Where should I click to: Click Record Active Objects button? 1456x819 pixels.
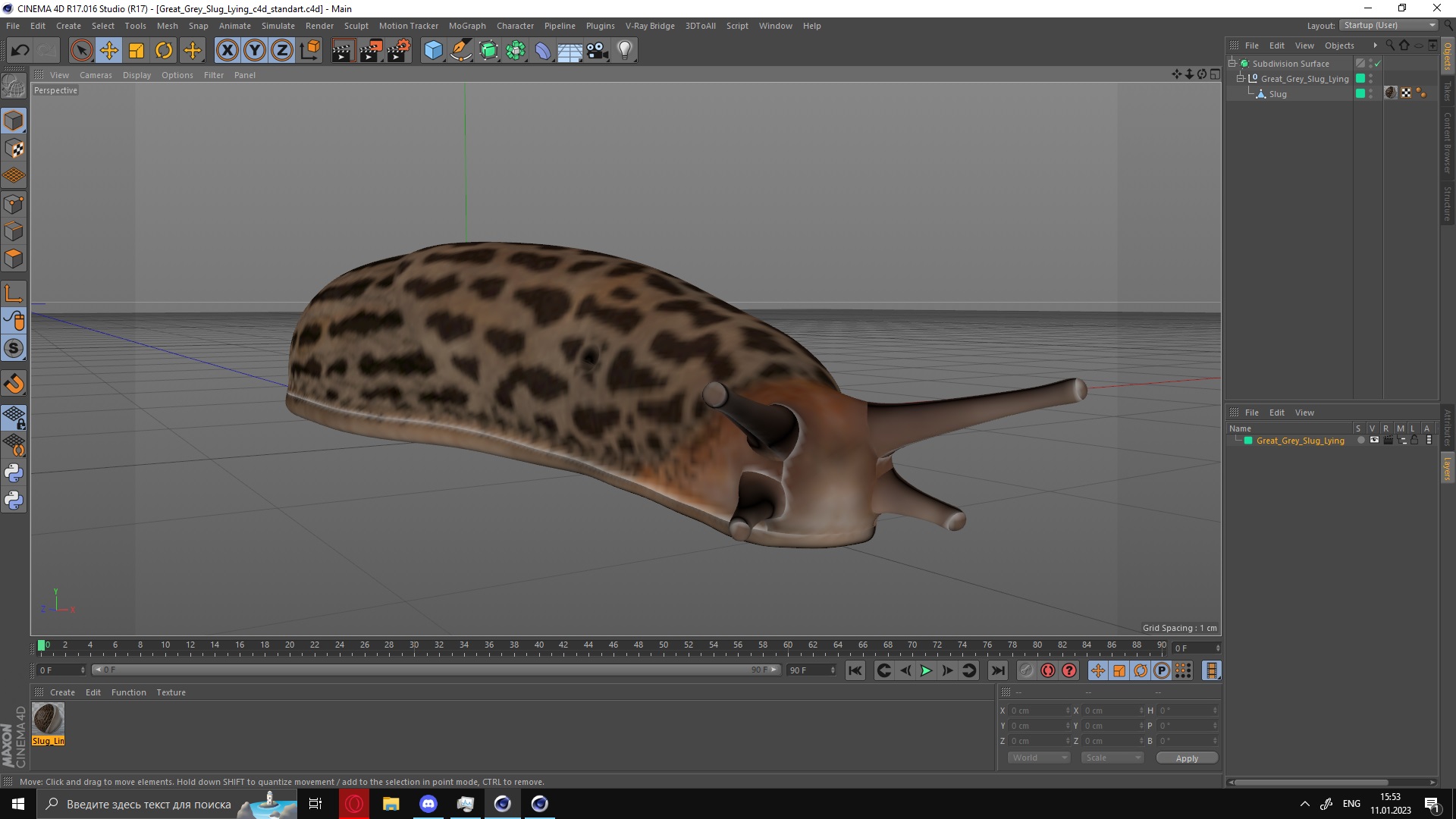[1026, 670]
